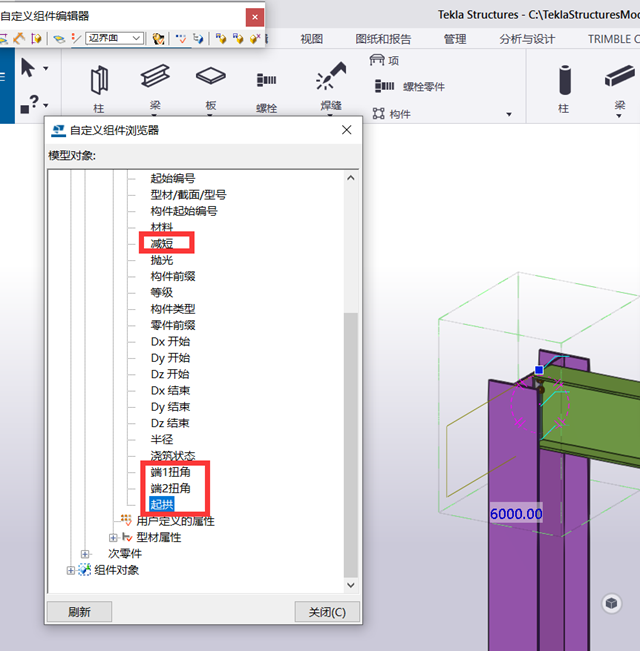Select the 起始编号 tree item
Image resolution: width=640 pixels, height=651 pixels.
pyautogui.click(x=173, y=179)
